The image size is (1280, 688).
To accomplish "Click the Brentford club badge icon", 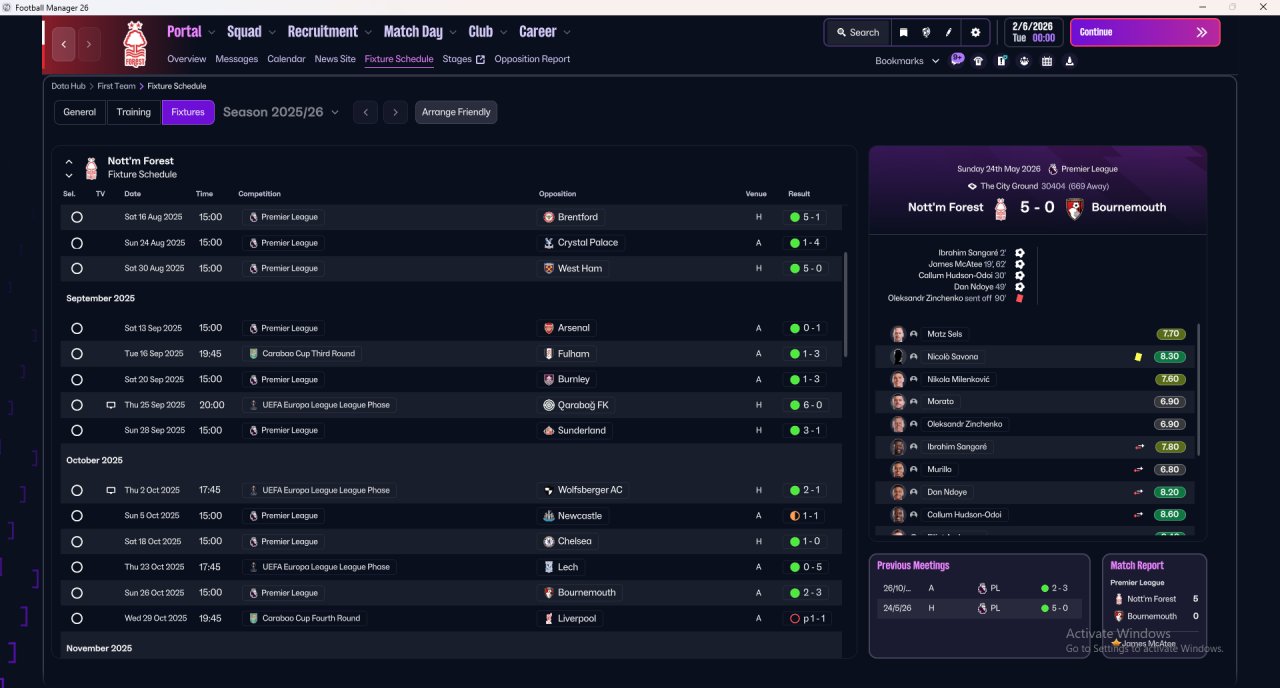I will 548,217.
